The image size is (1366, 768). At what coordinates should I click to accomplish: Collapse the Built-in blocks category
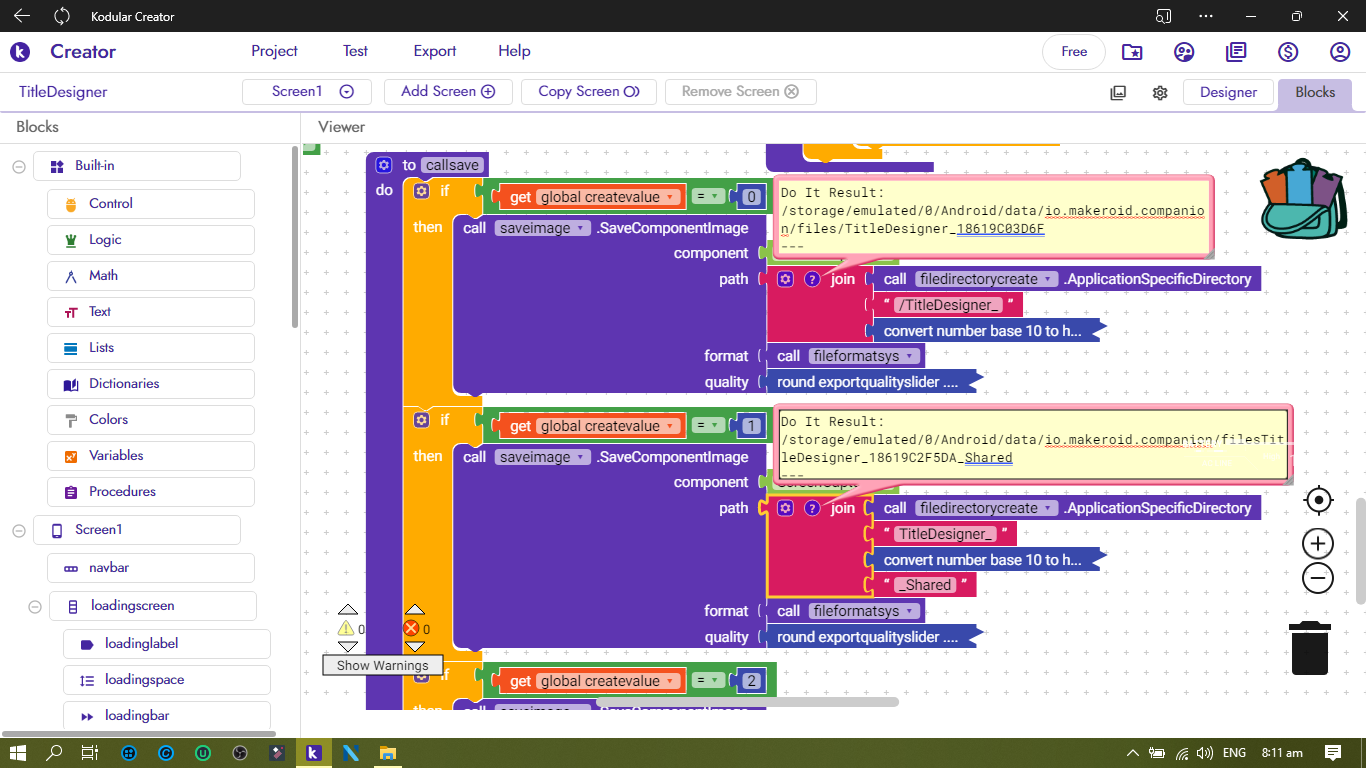point(18,166)
